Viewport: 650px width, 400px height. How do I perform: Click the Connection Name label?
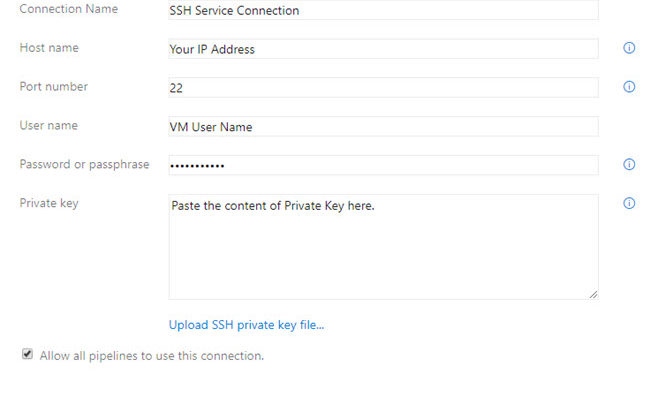69,9
